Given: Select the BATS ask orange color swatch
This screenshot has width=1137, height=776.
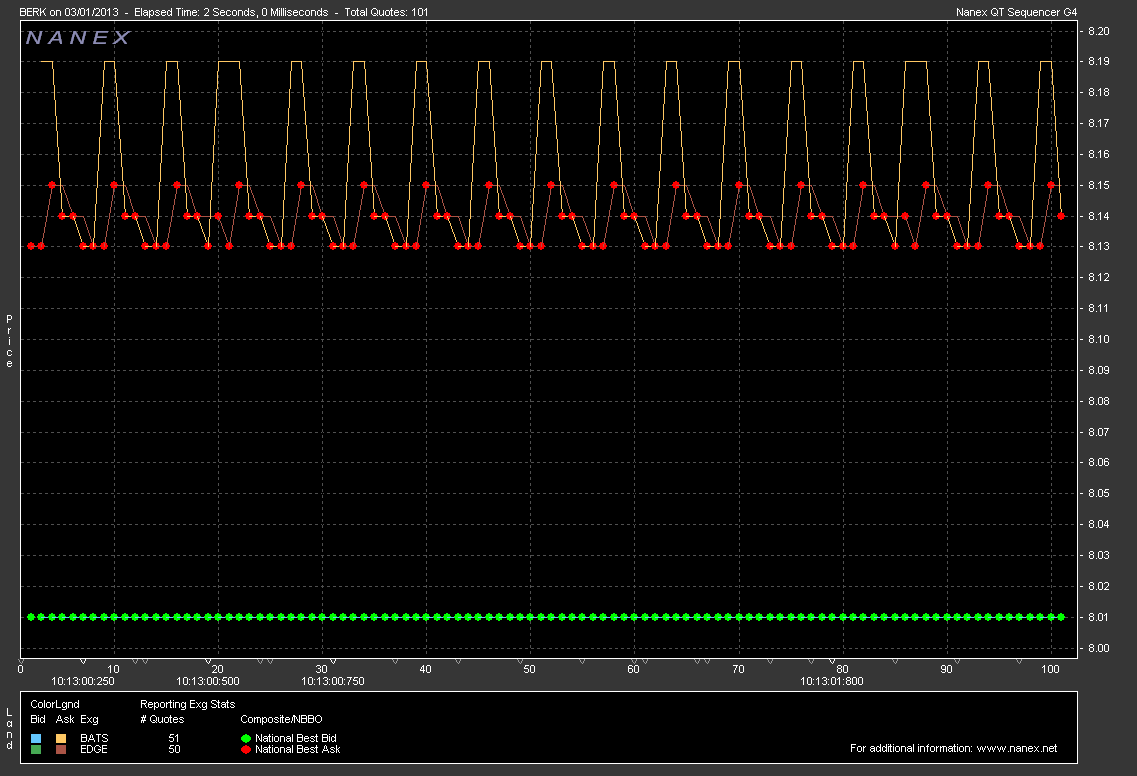Looking at the screenshot, I should click(62, 738).
